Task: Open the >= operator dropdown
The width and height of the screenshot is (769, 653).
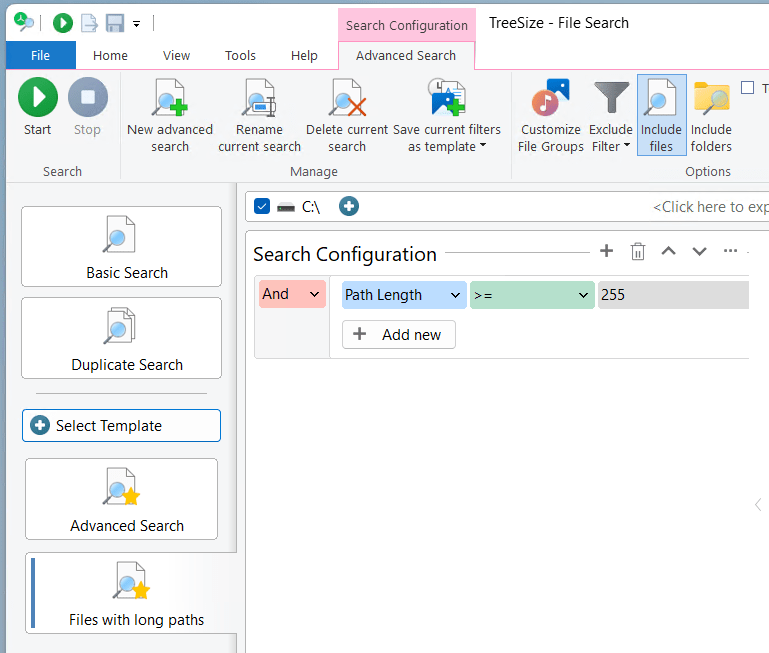Action: pyautogui.click(x=532, y=295)
